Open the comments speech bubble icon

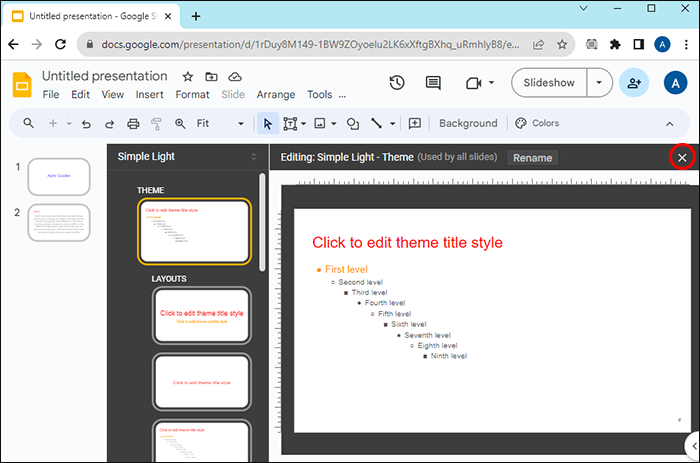point(433,83)
